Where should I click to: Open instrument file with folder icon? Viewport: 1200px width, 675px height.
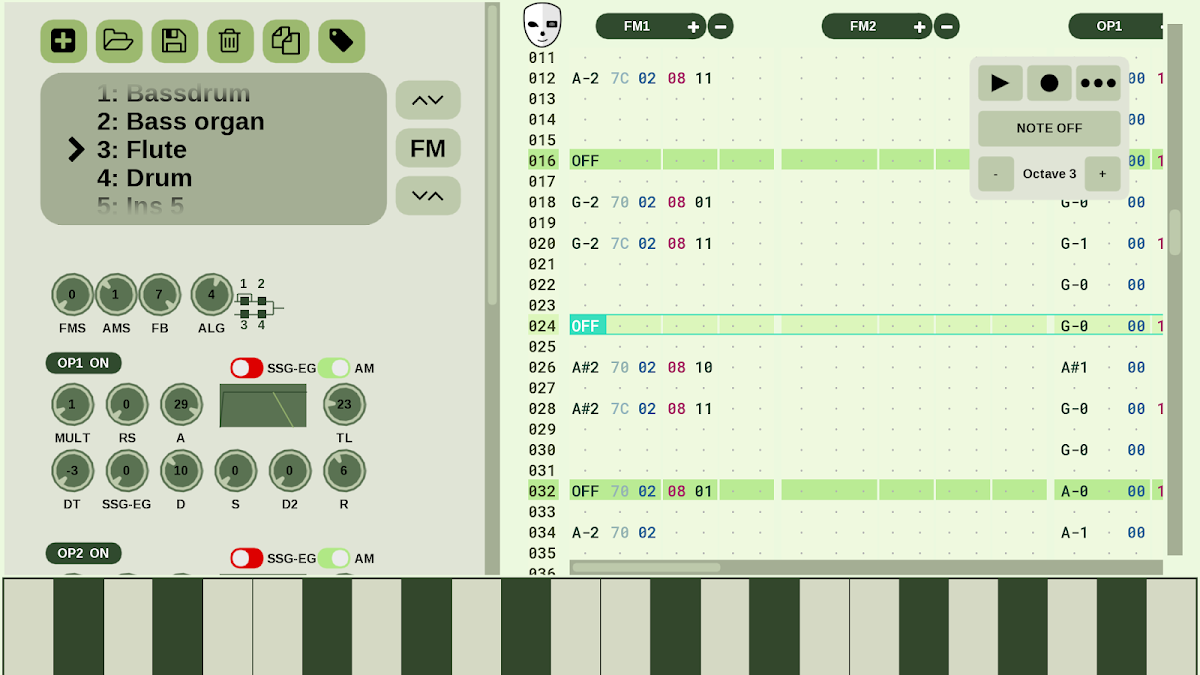coord(119,41)
